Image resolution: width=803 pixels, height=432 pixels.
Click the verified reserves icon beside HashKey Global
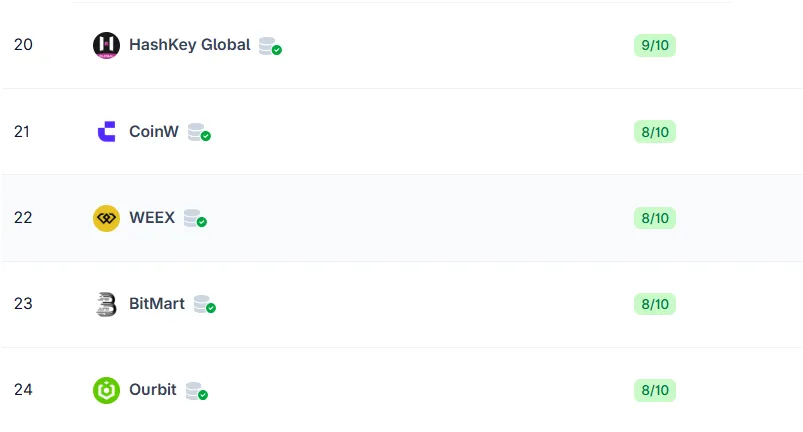(269, 46)
